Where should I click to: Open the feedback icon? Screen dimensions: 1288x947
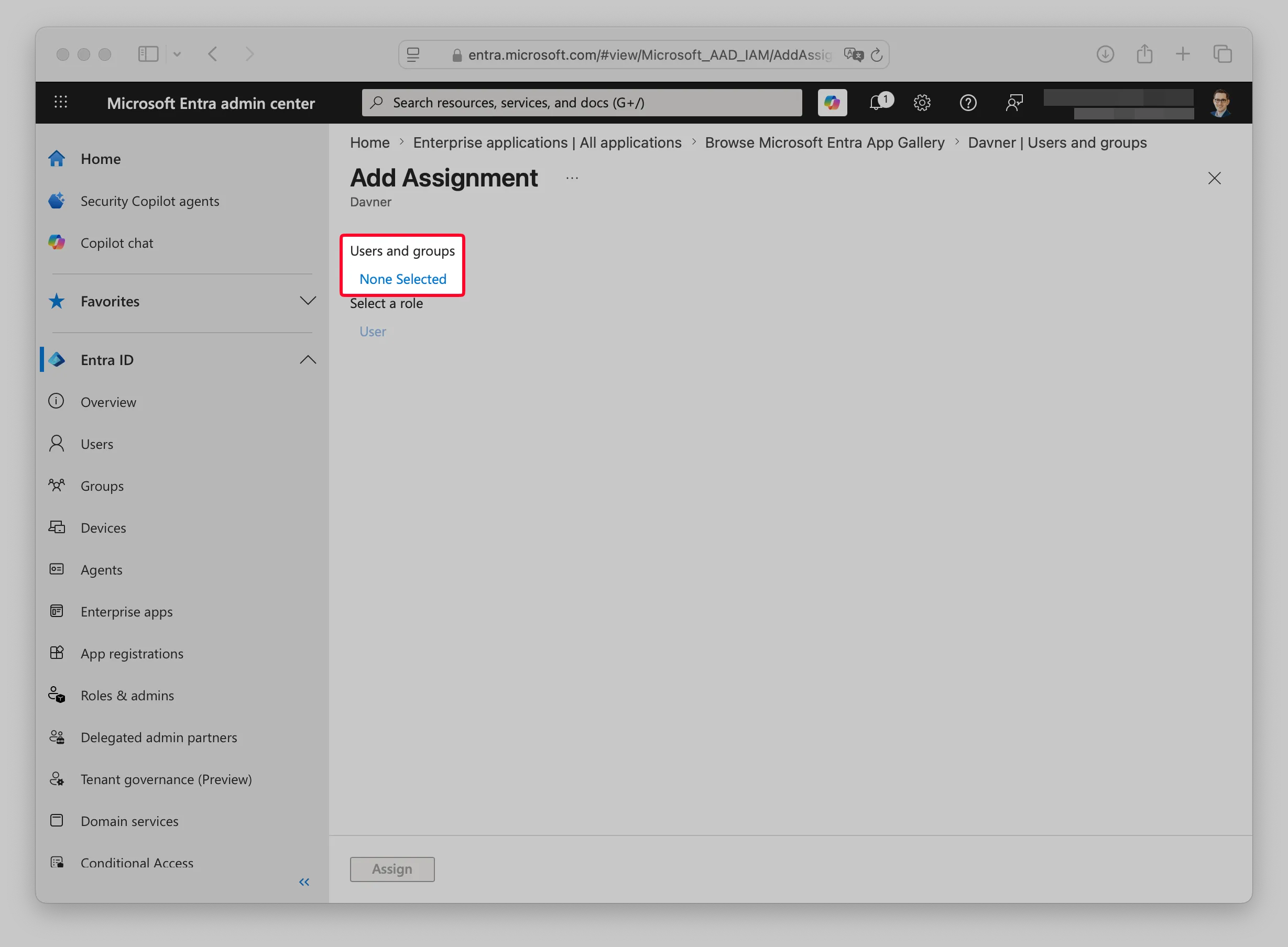pyautogui.click(x=1014, y=103)
